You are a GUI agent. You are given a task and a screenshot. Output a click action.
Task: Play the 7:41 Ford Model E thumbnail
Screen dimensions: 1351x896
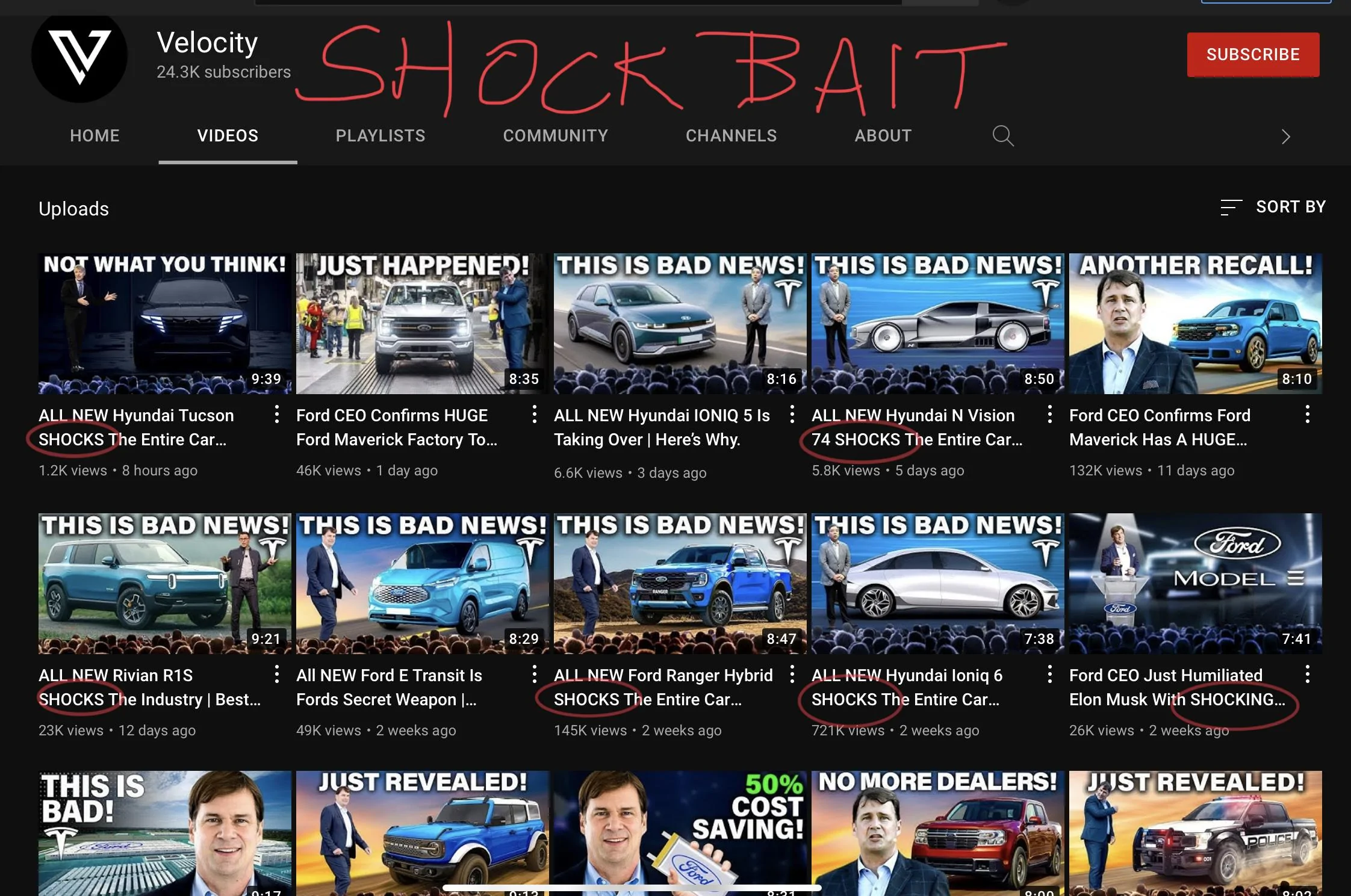[1196, 584]
